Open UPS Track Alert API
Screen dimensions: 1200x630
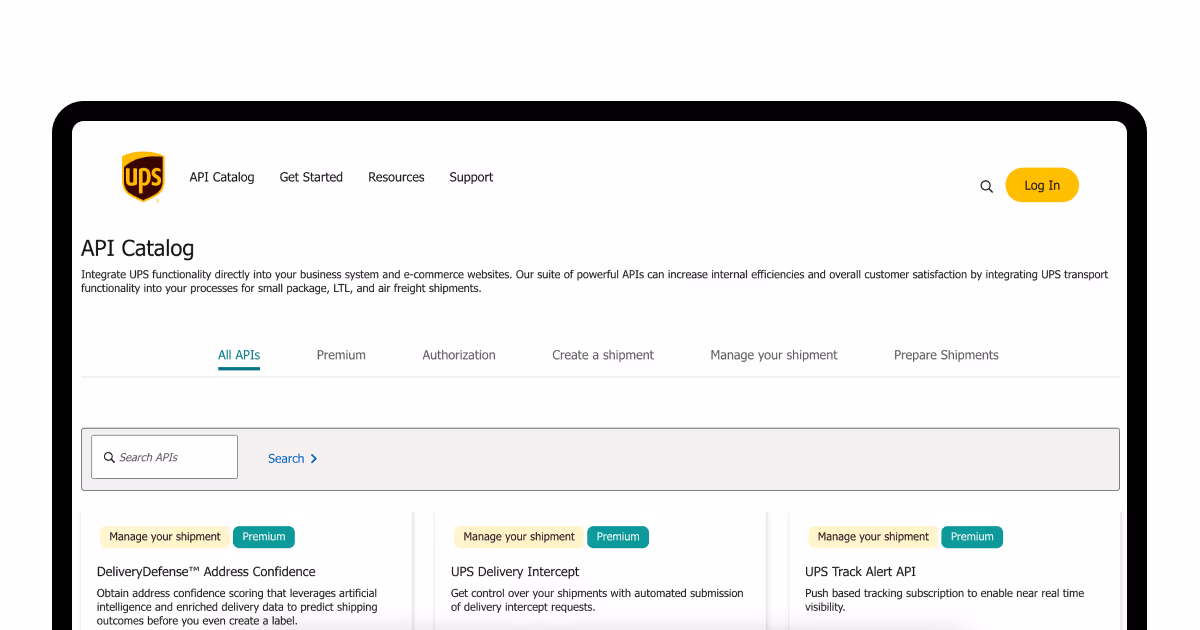[860, 572]
